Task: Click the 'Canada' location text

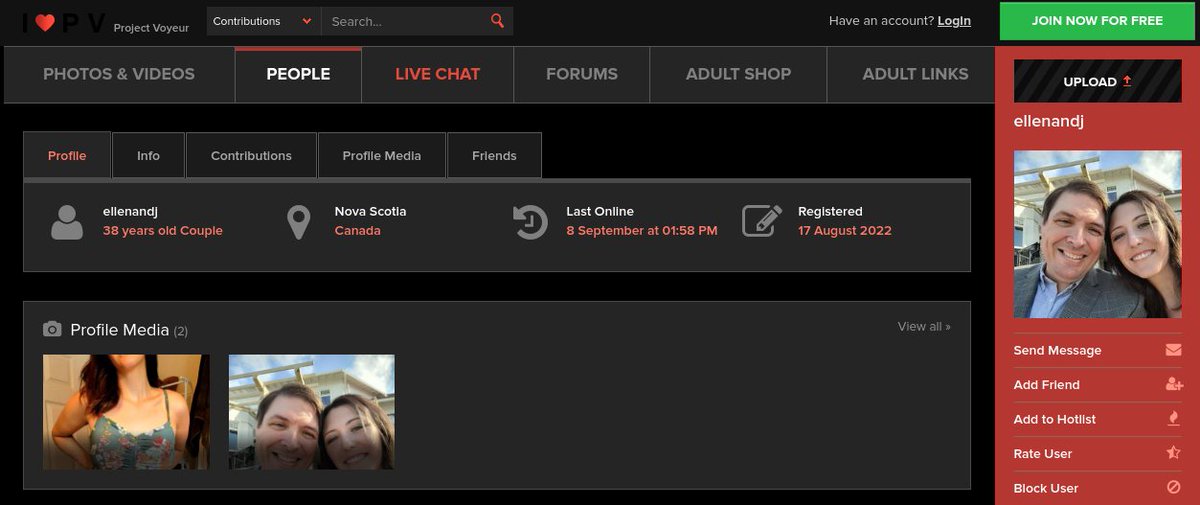Action: click(x=357, y=230)
